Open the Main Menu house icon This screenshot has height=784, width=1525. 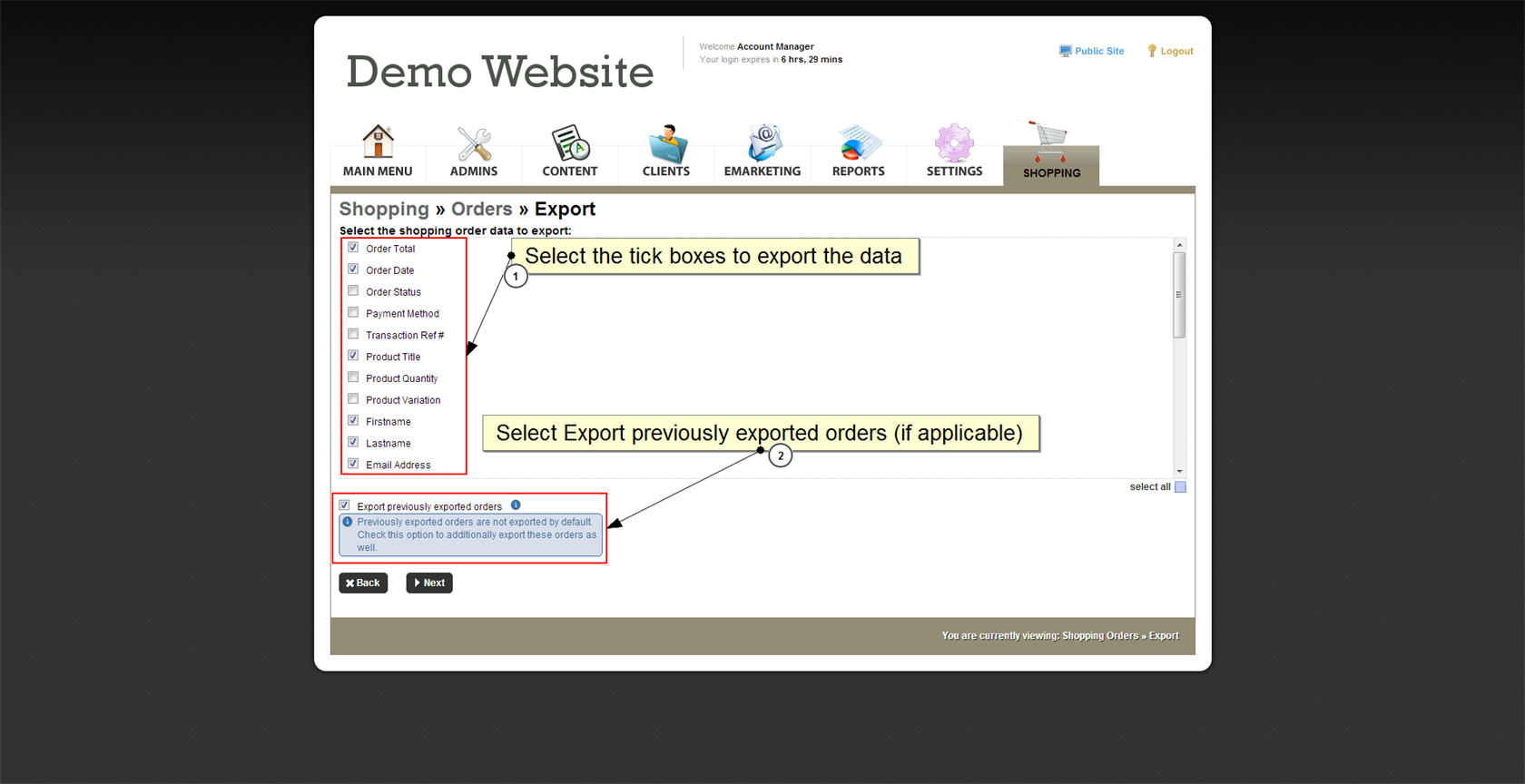378,143
